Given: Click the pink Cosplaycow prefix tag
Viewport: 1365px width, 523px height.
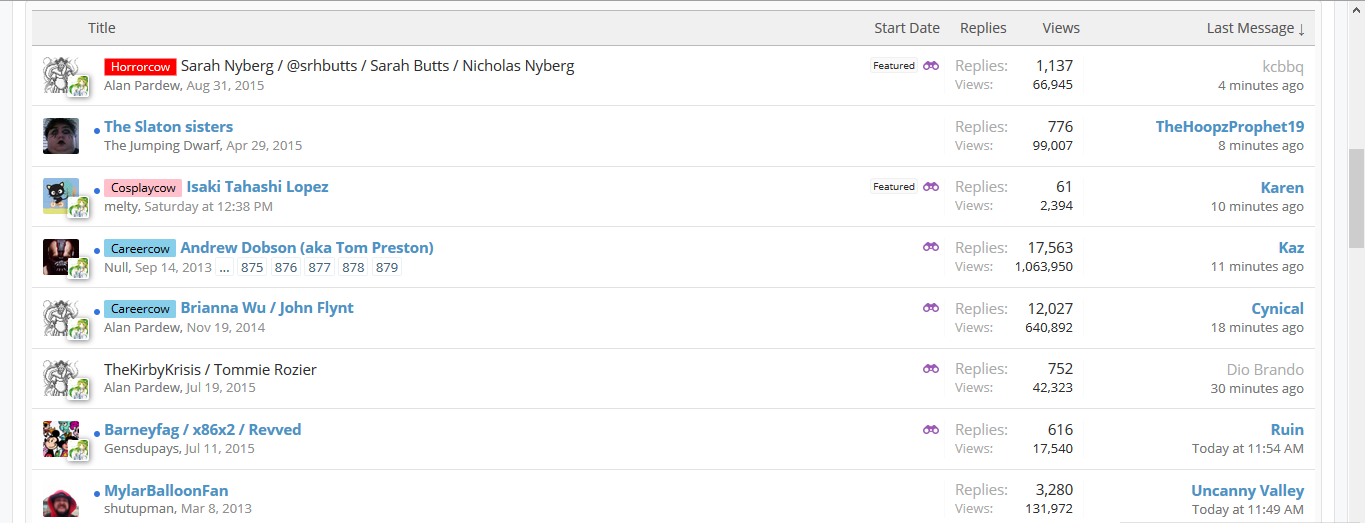Looking at the screenshot, I should 143,188.
